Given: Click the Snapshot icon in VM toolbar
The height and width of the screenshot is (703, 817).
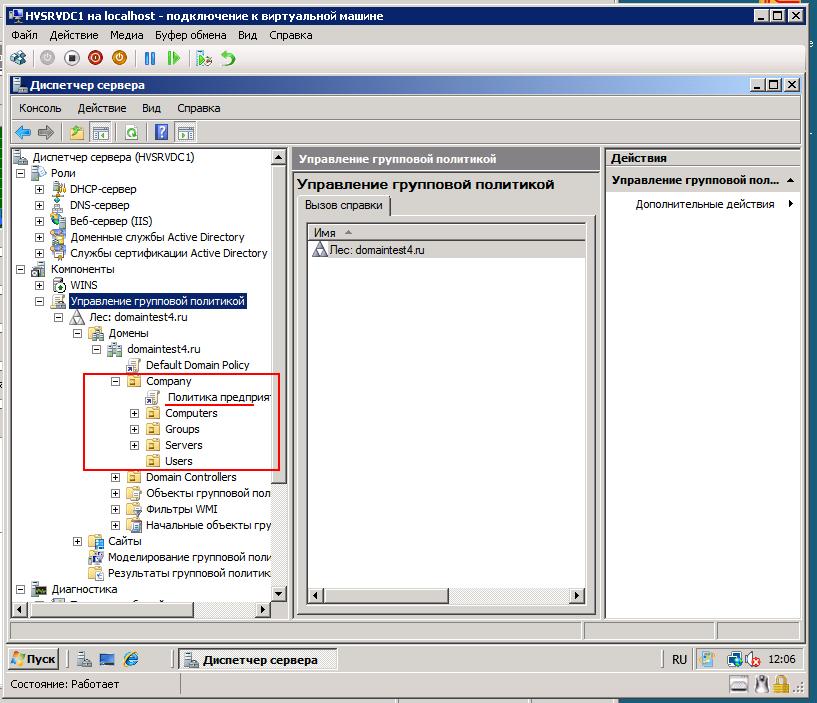Looking at the screenshot, I should pyautogui.click(x=204, y=58).
